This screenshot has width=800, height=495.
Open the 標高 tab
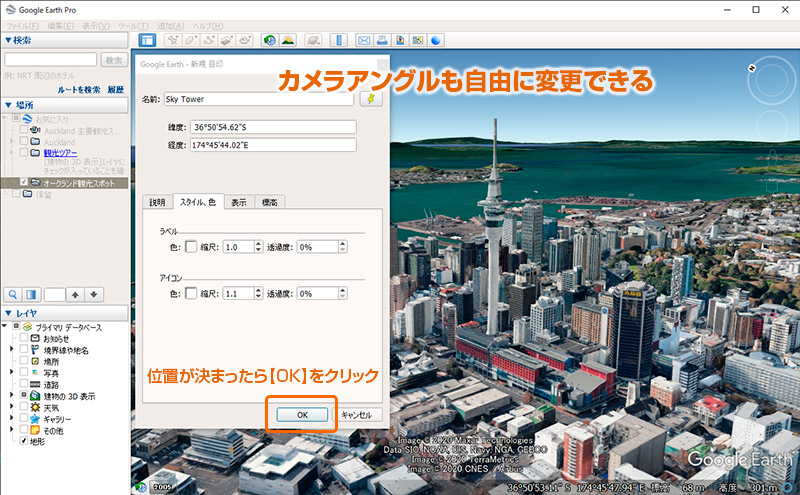pyautogui.click(x=269, y=202)
